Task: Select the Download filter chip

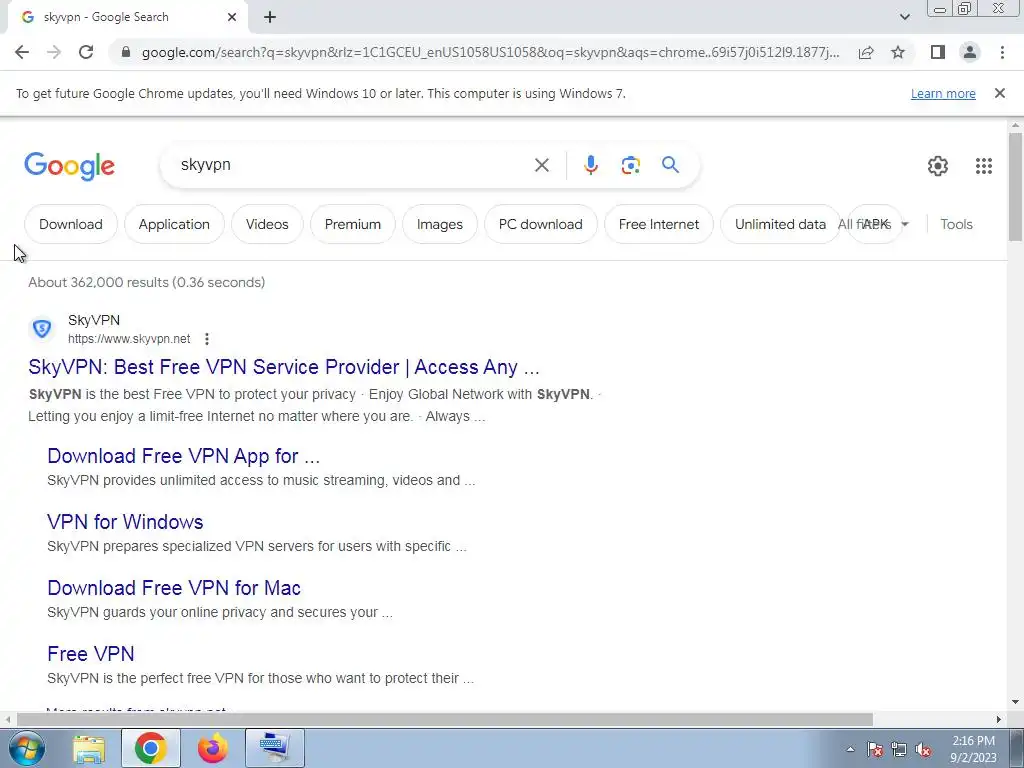Action: (71, 224)
